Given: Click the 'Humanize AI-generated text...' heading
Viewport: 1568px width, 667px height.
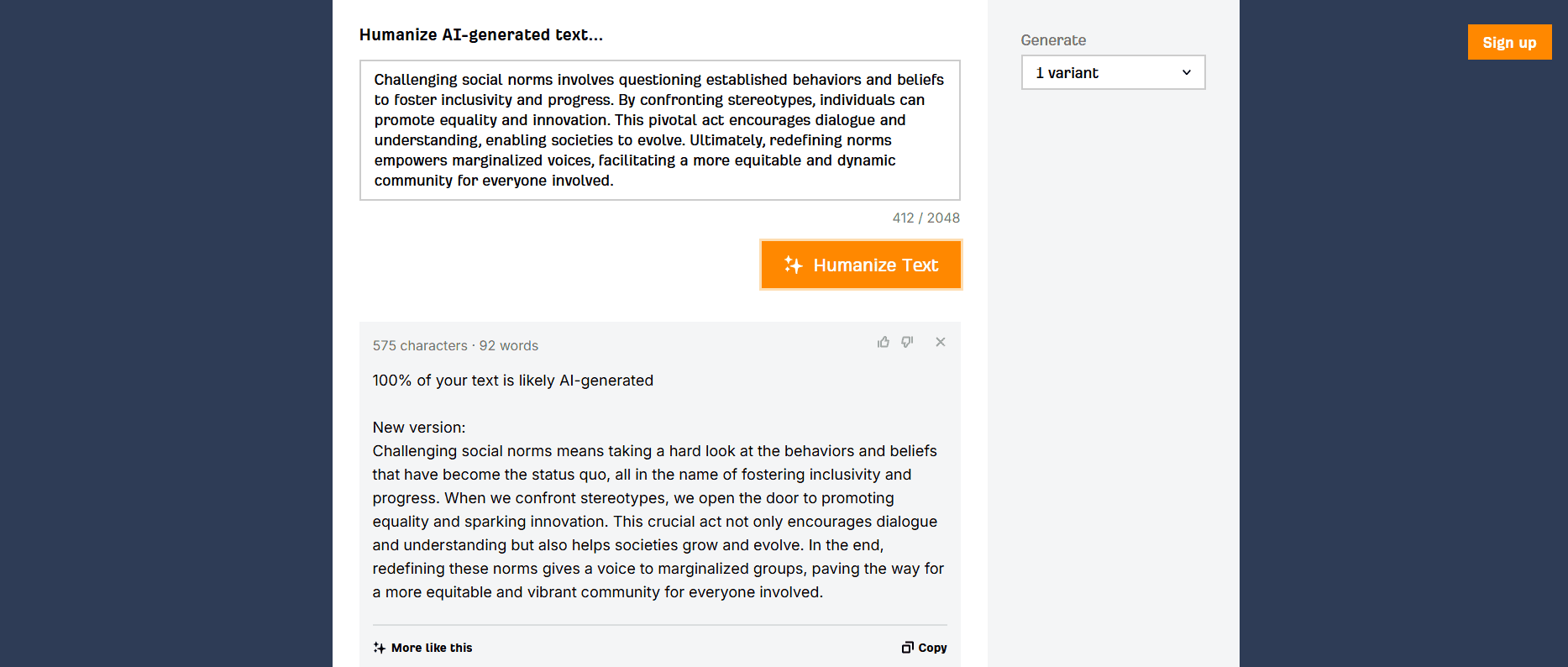Looking at the screenshot, I should (x=481, y=34).
